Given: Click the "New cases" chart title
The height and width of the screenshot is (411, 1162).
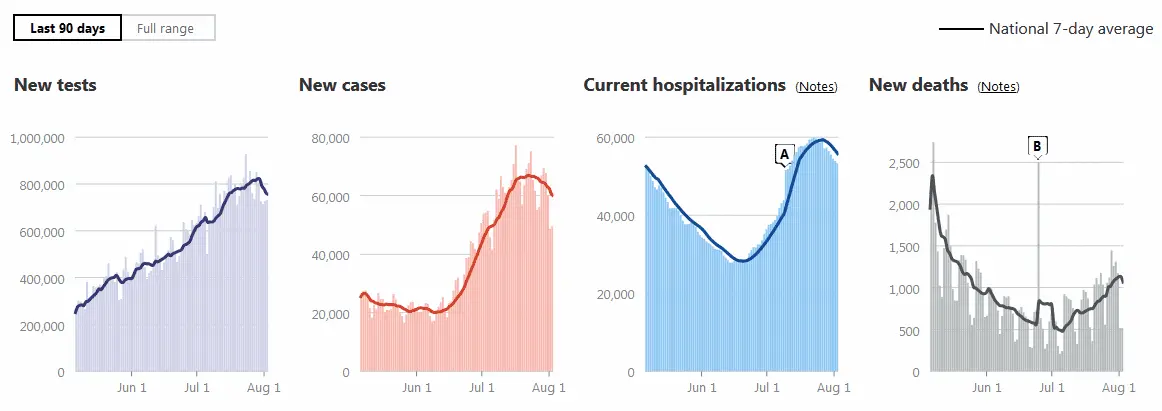Looking at the screenshot, I should (342, 85).
